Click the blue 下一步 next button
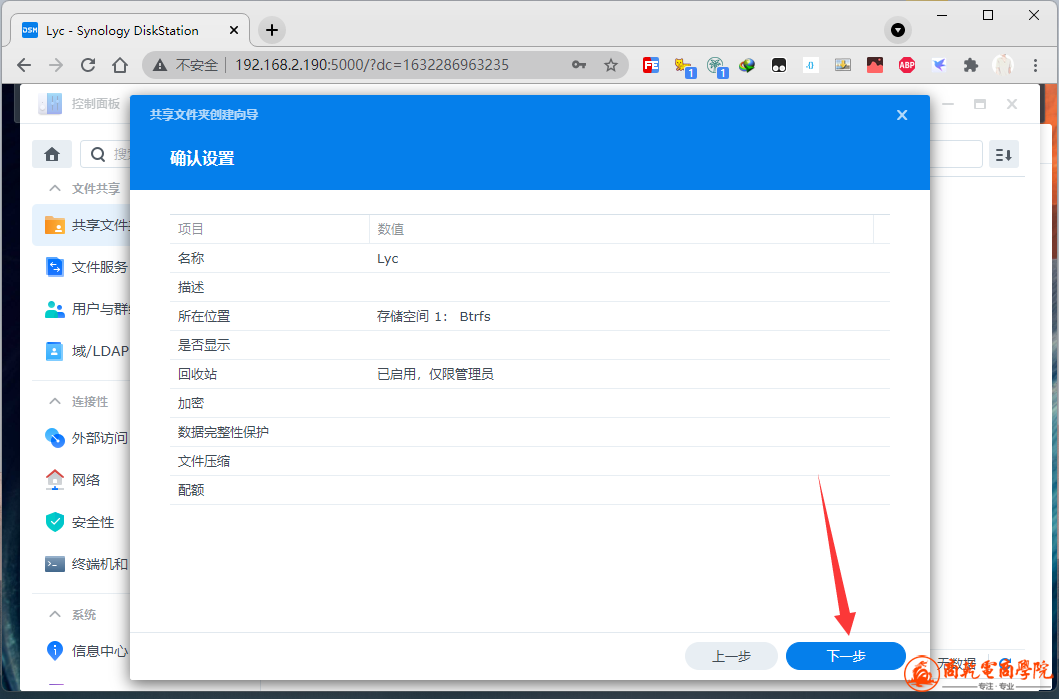The height and width of the screenshot is (699, 1059). point(845,656)
